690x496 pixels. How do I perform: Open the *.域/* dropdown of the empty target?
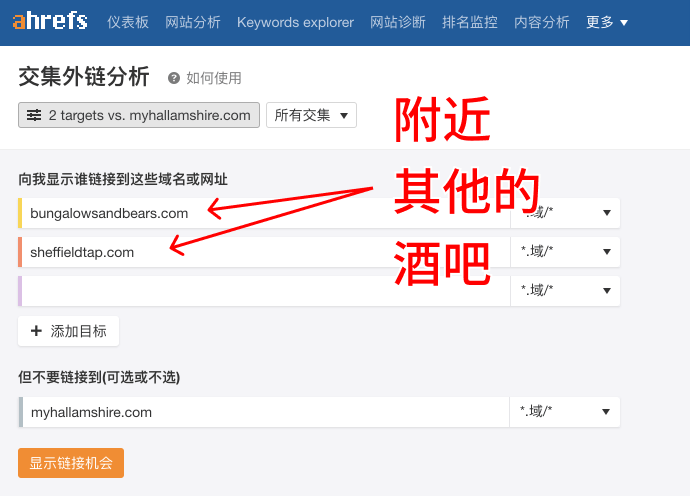pos(565,290)
